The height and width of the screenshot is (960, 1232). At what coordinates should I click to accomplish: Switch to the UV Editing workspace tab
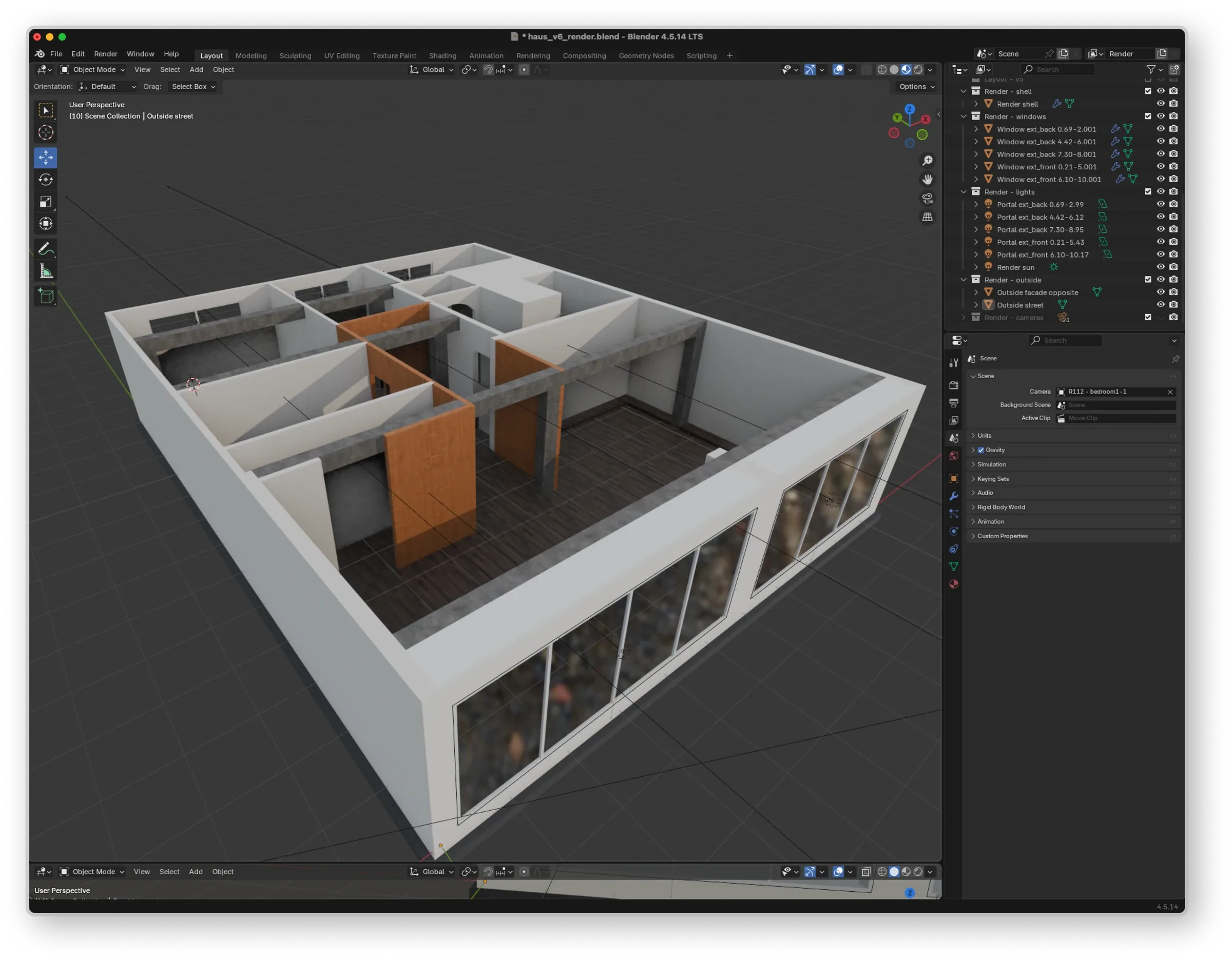342,55
